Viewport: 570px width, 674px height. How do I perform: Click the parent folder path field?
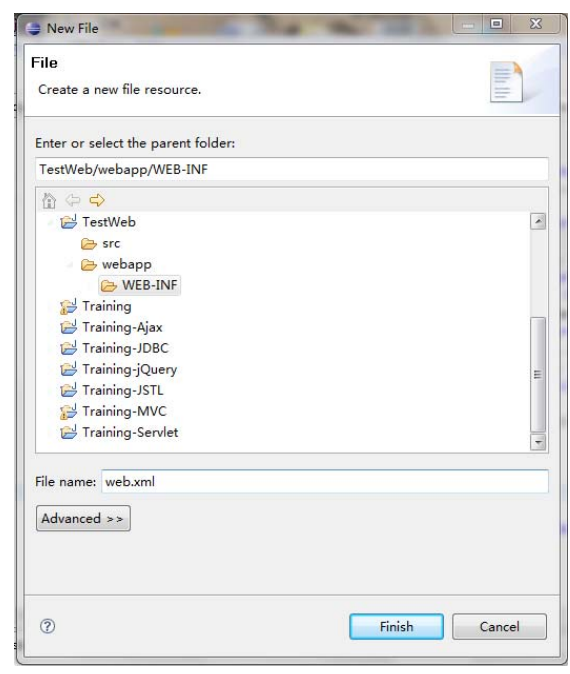[292, 169]
